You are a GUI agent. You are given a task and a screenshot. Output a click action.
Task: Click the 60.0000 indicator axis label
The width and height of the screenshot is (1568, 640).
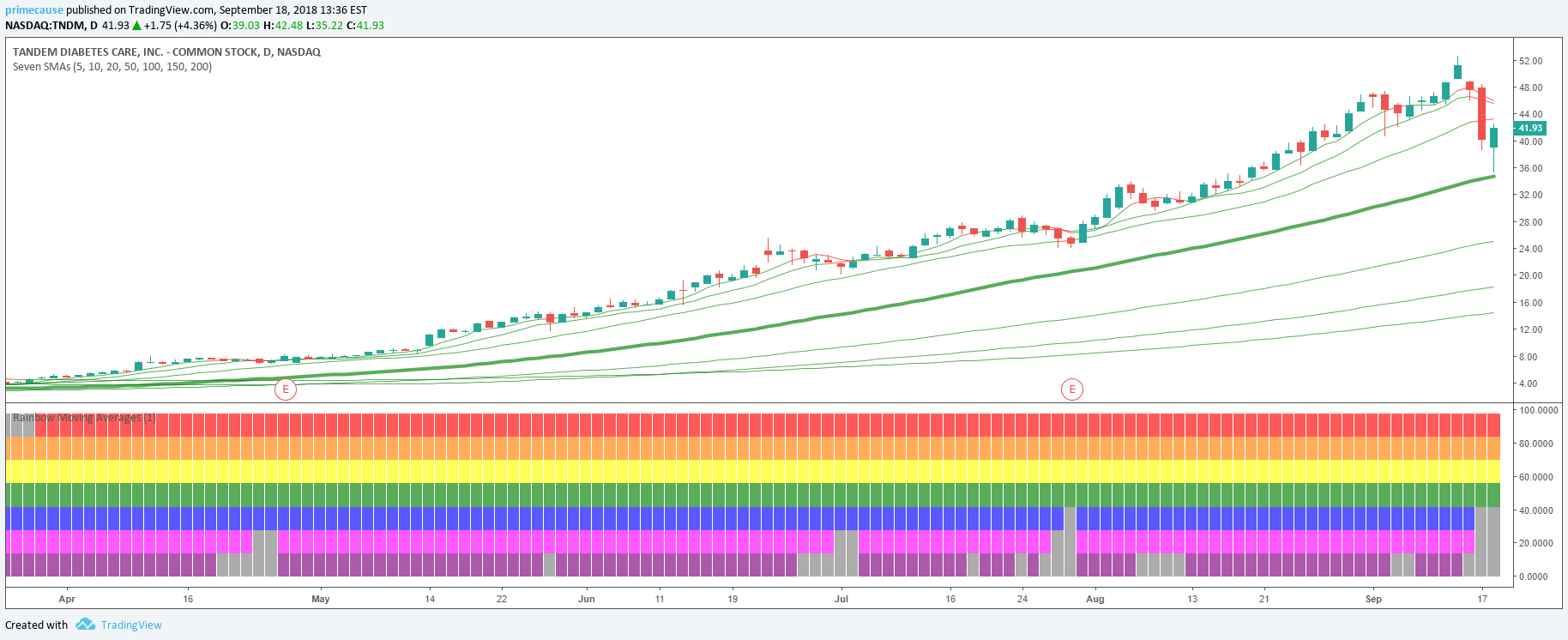1536,477
